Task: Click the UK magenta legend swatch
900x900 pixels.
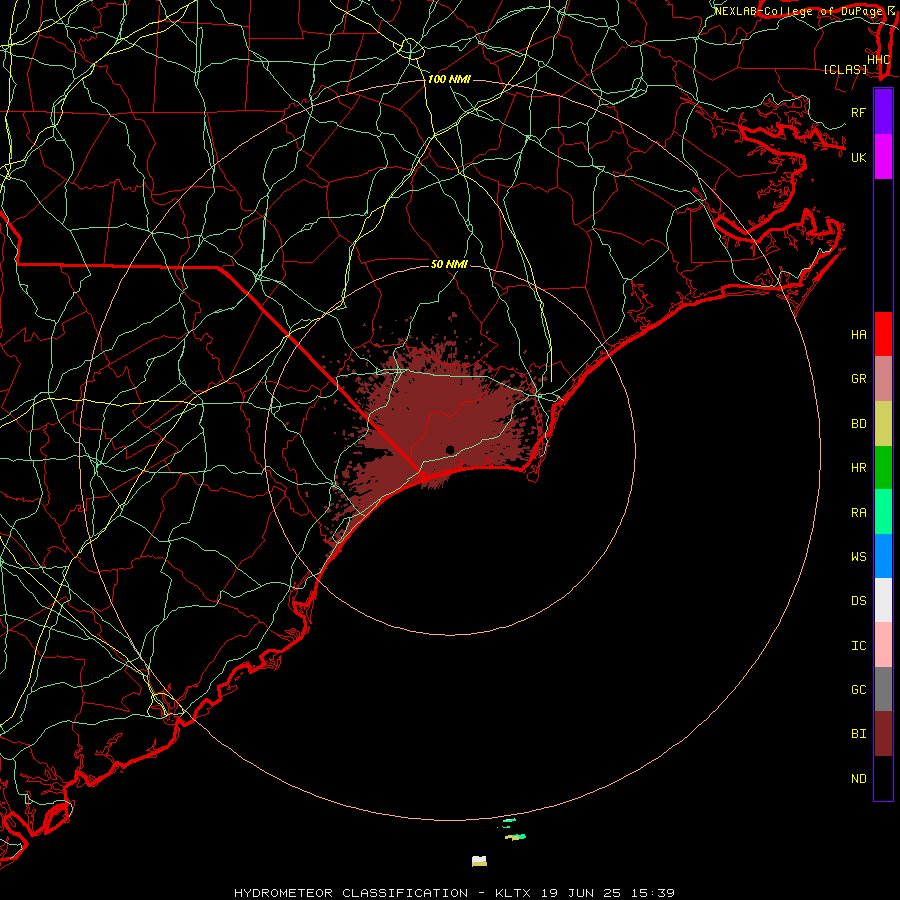Action: coord(883,157)
